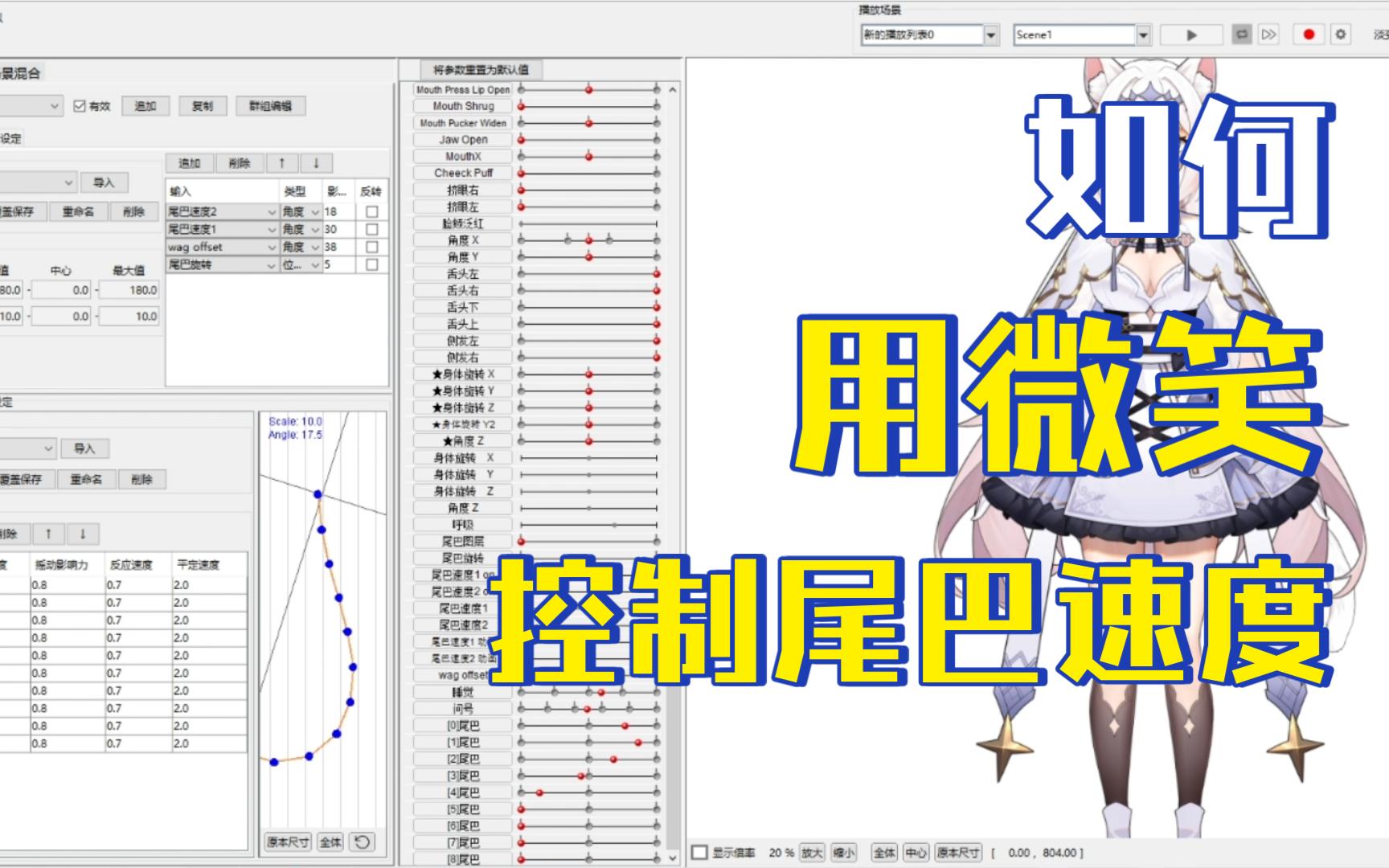Viewport: 1389px width, 868px height.
Task: Reset physics preview with circular arrow icon
Action: coord(363,841)
